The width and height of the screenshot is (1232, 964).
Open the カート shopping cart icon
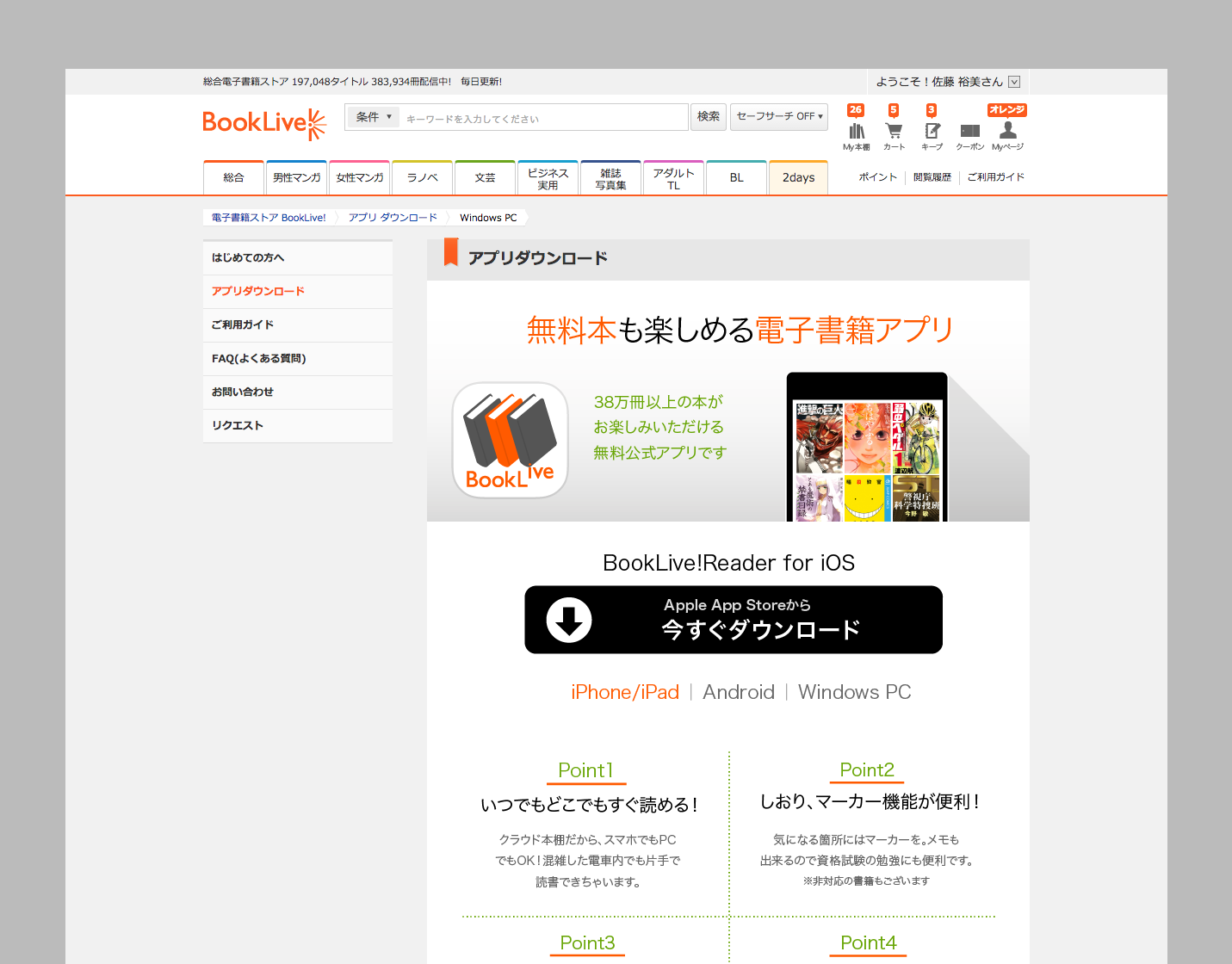point(894,132)
